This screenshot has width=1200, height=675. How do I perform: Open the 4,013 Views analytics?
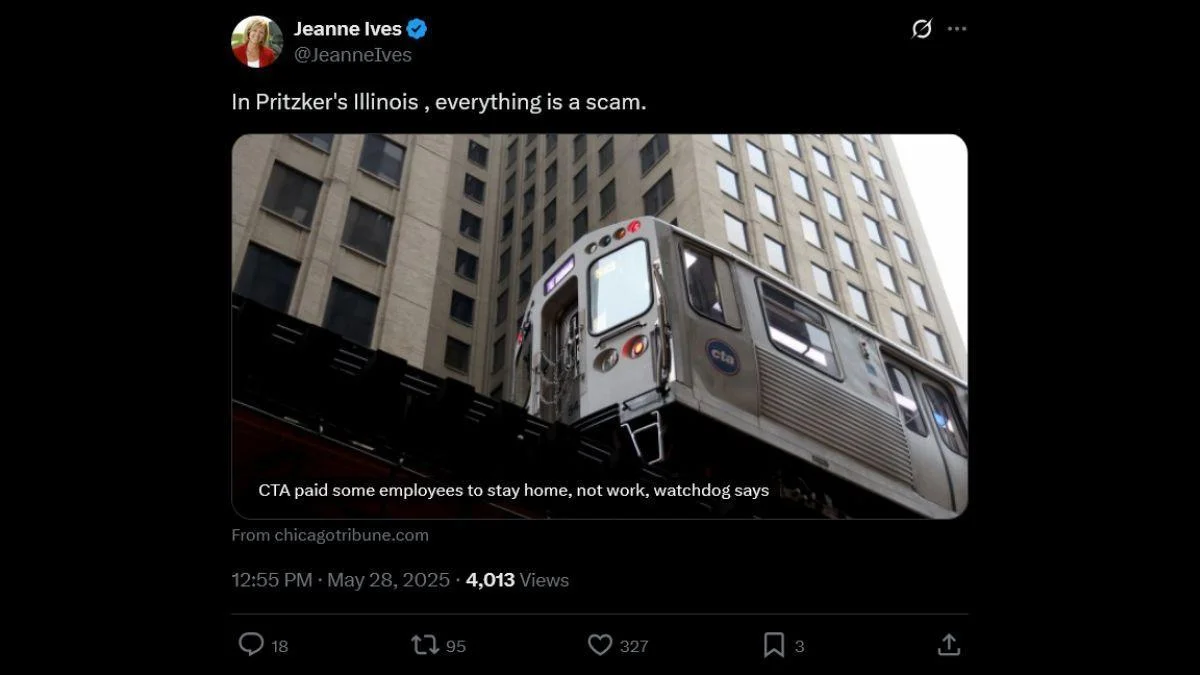pyautogui.click(x=517, y=580)
